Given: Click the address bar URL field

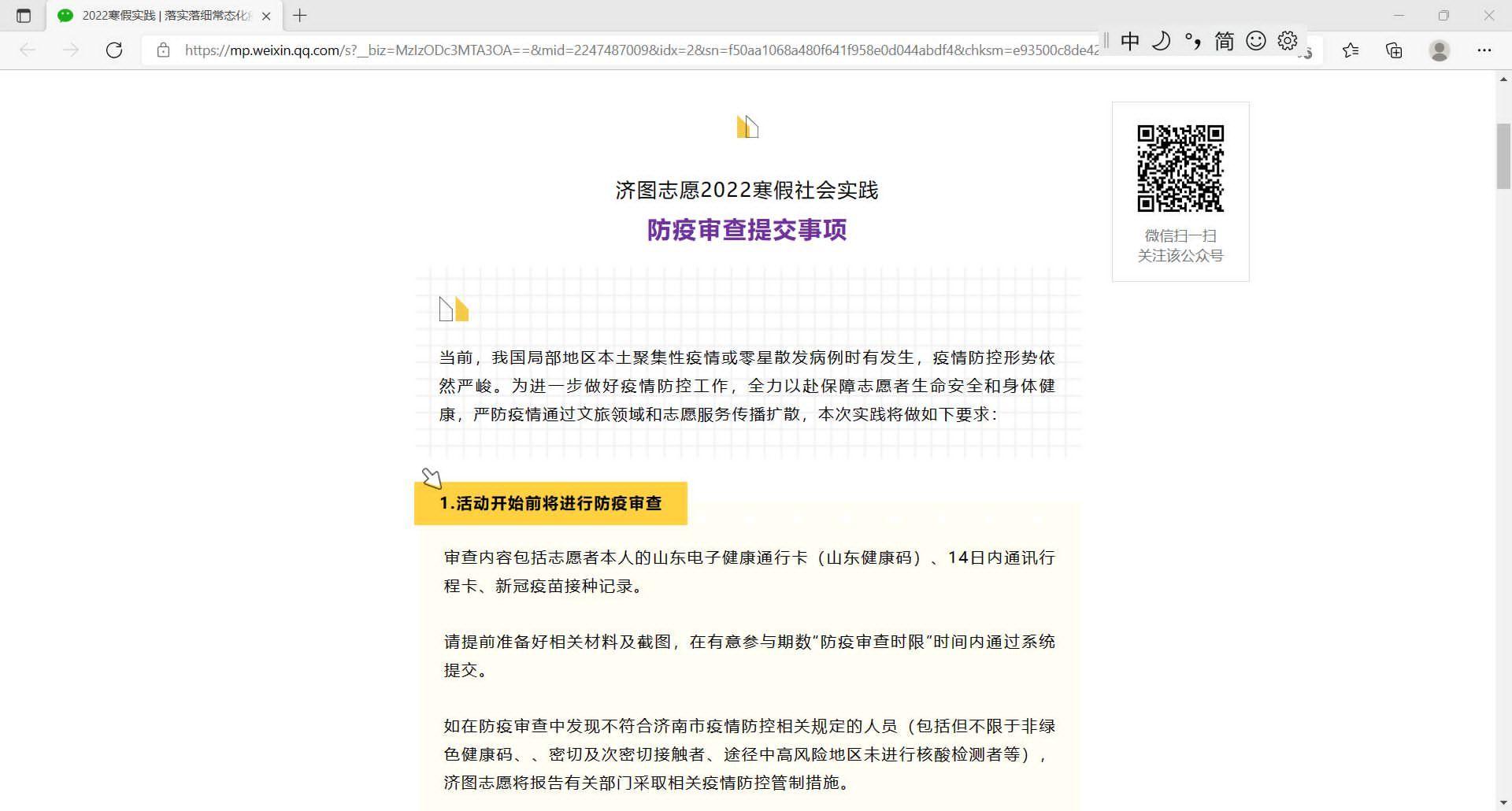Looking at the screenshot, I should pos(630,50).
